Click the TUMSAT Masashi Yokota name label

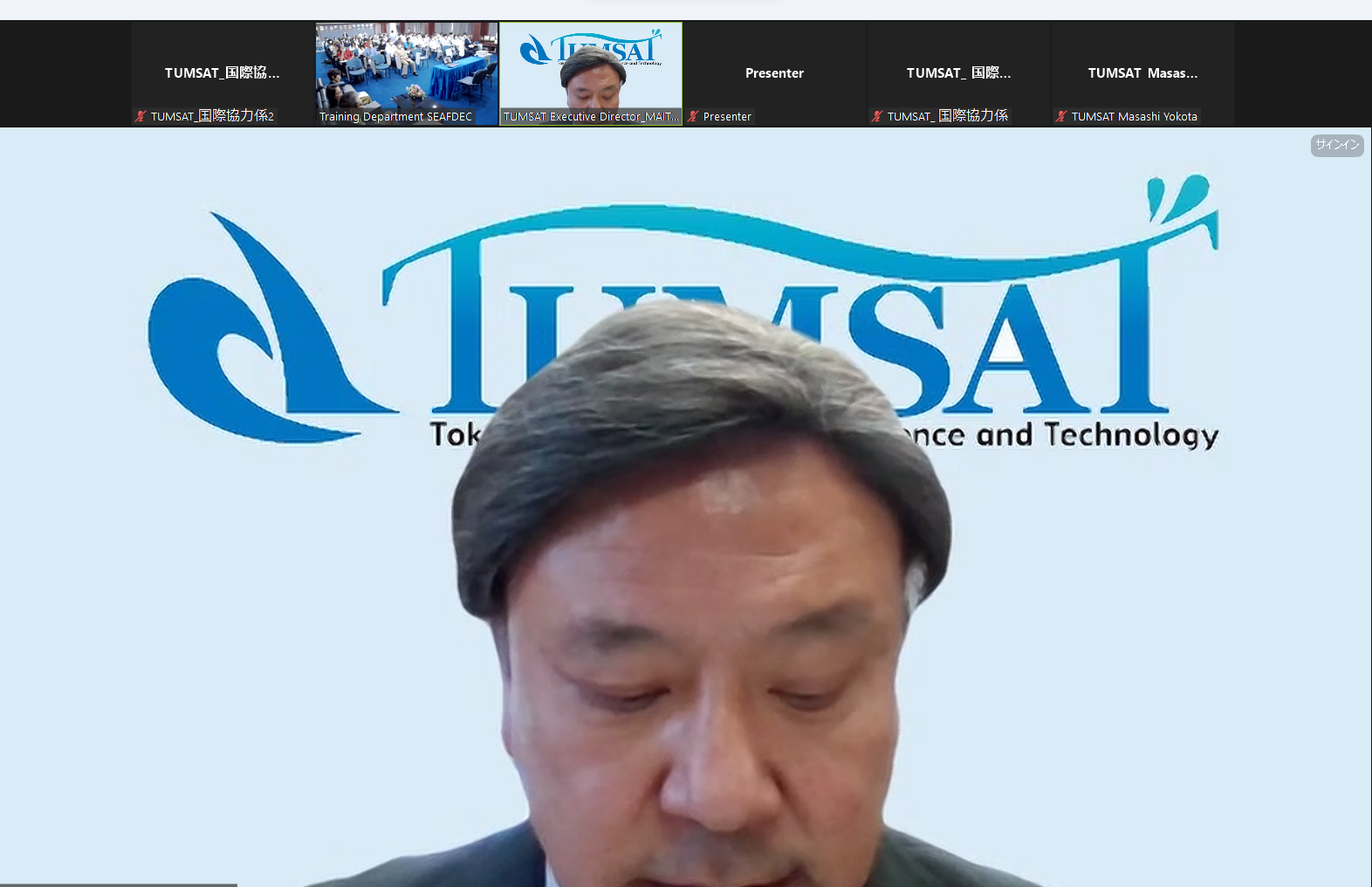(1135, 116)
